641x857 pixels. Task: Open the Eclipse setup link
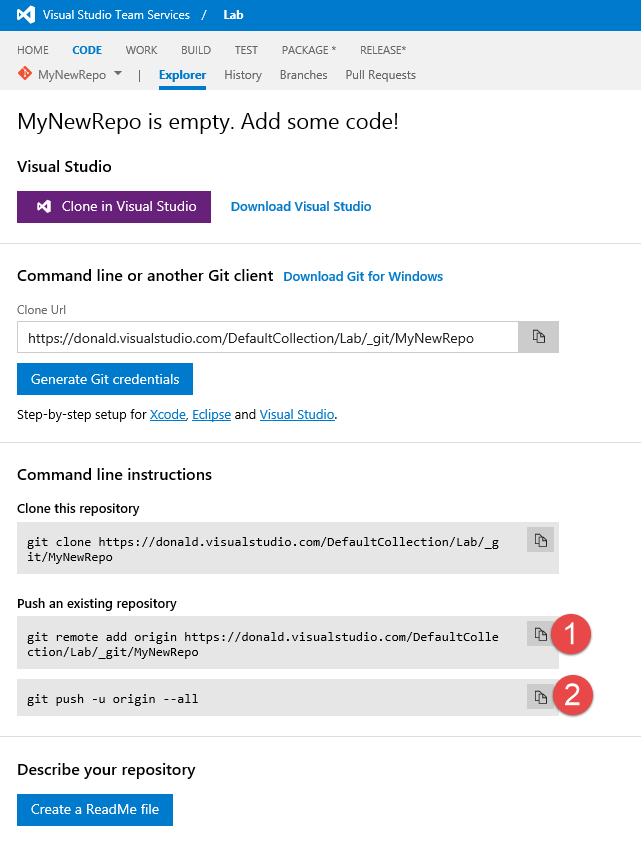[211, 415]
